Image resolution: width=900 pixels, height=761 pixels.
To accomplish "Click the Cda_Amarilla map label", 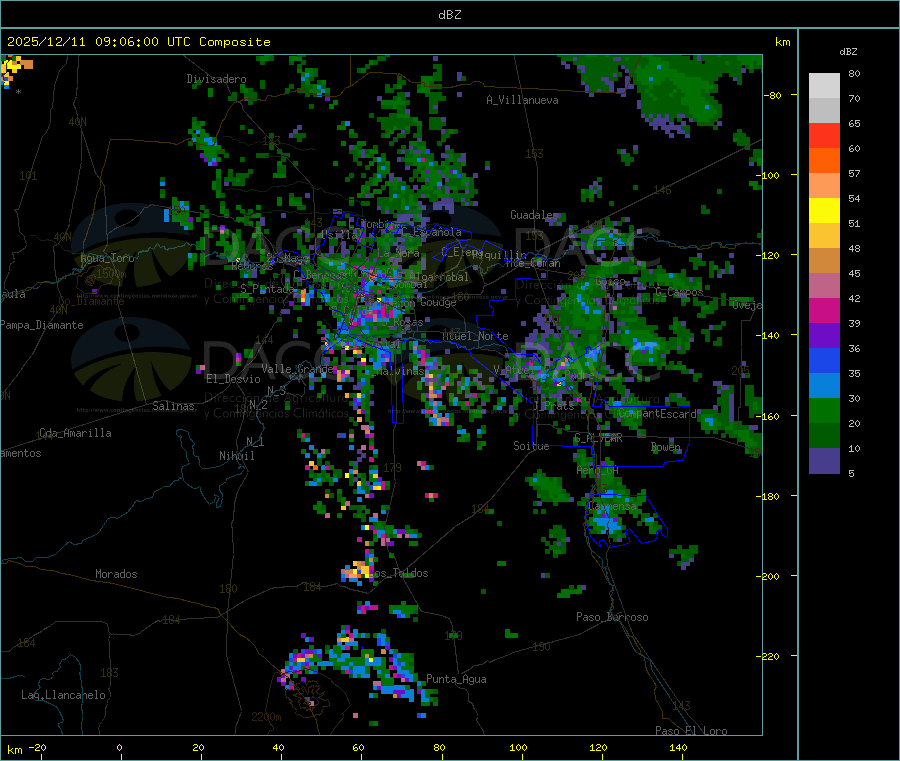I will pyautogui.click(x=75, y=433).
